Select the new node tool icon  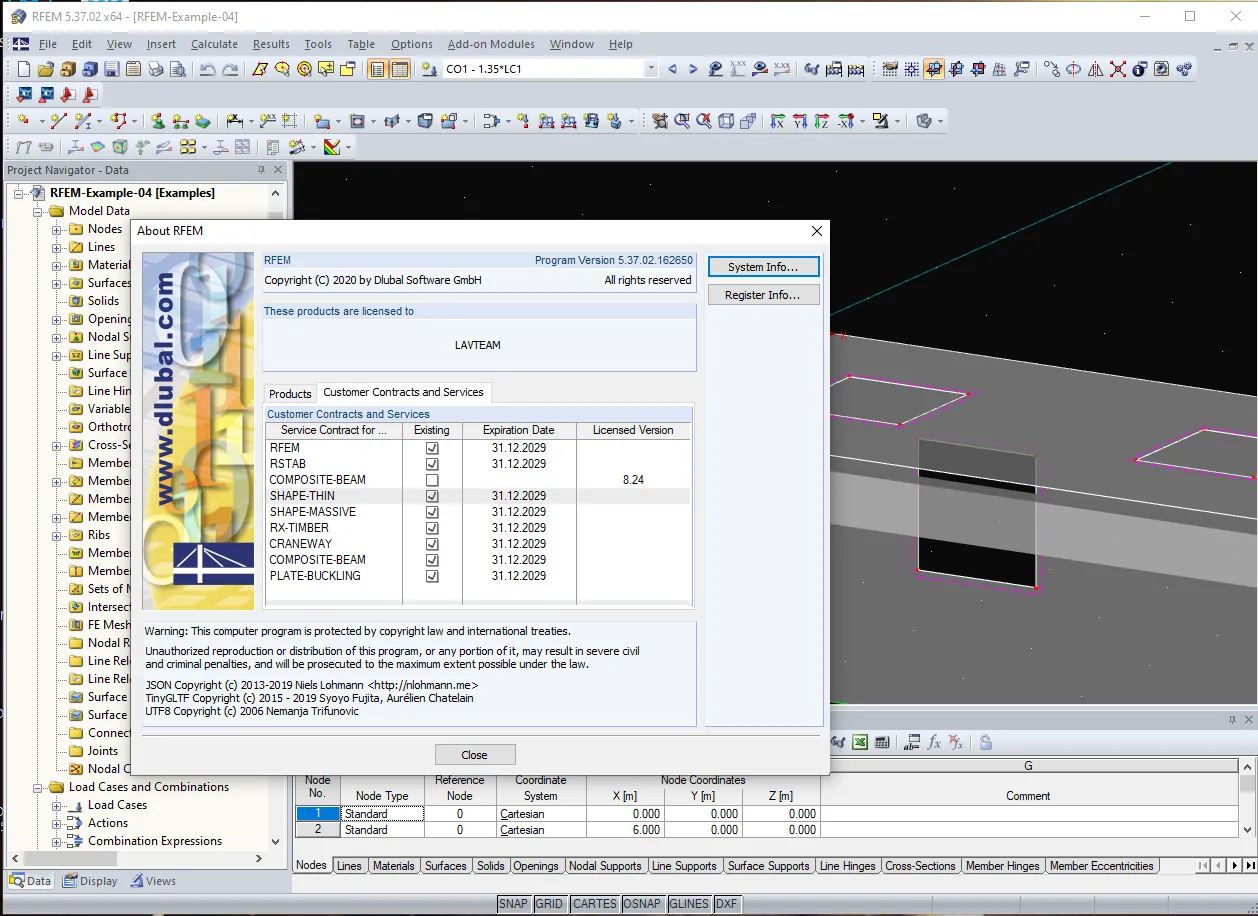[x=24, y=121]
